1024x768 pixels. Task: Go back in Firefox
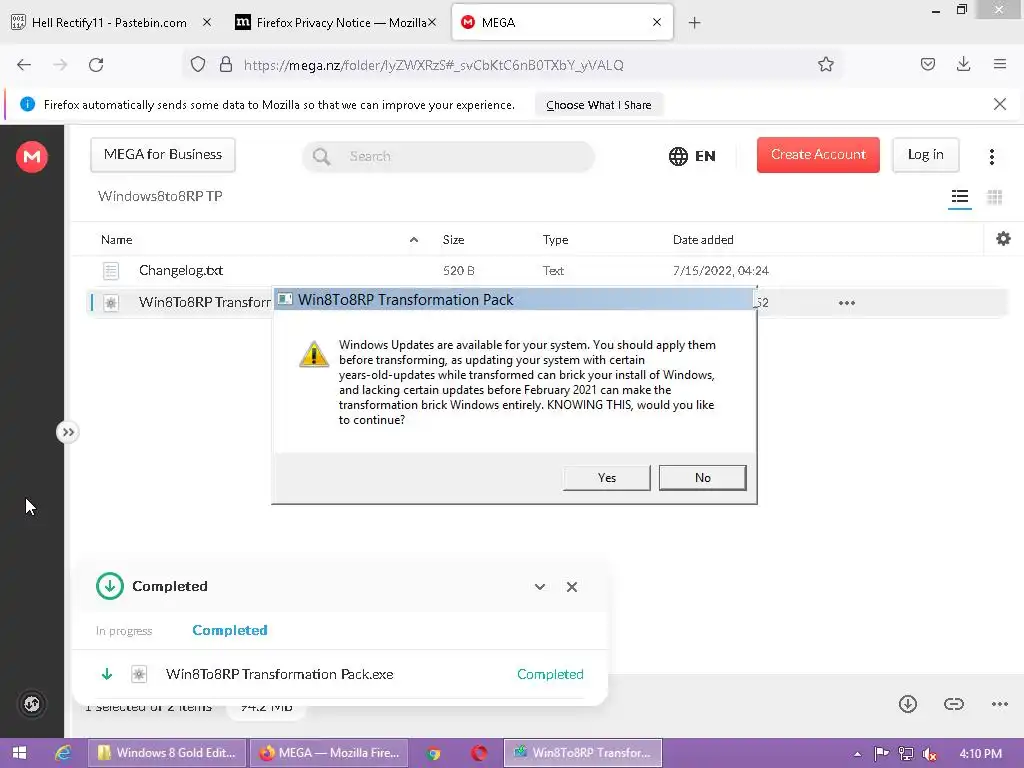click(24, 65)
